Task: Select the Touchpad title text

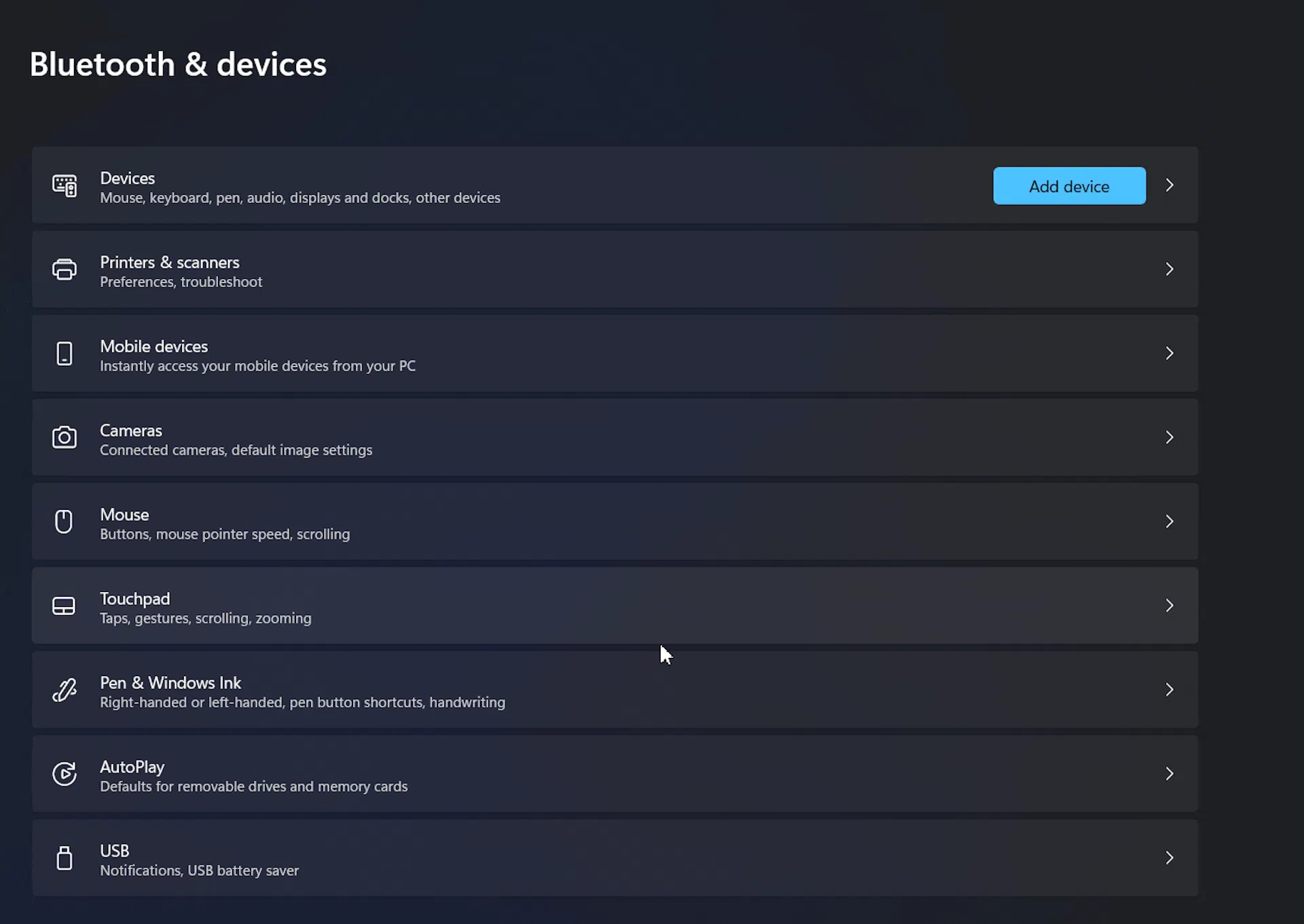Action: 135,599
